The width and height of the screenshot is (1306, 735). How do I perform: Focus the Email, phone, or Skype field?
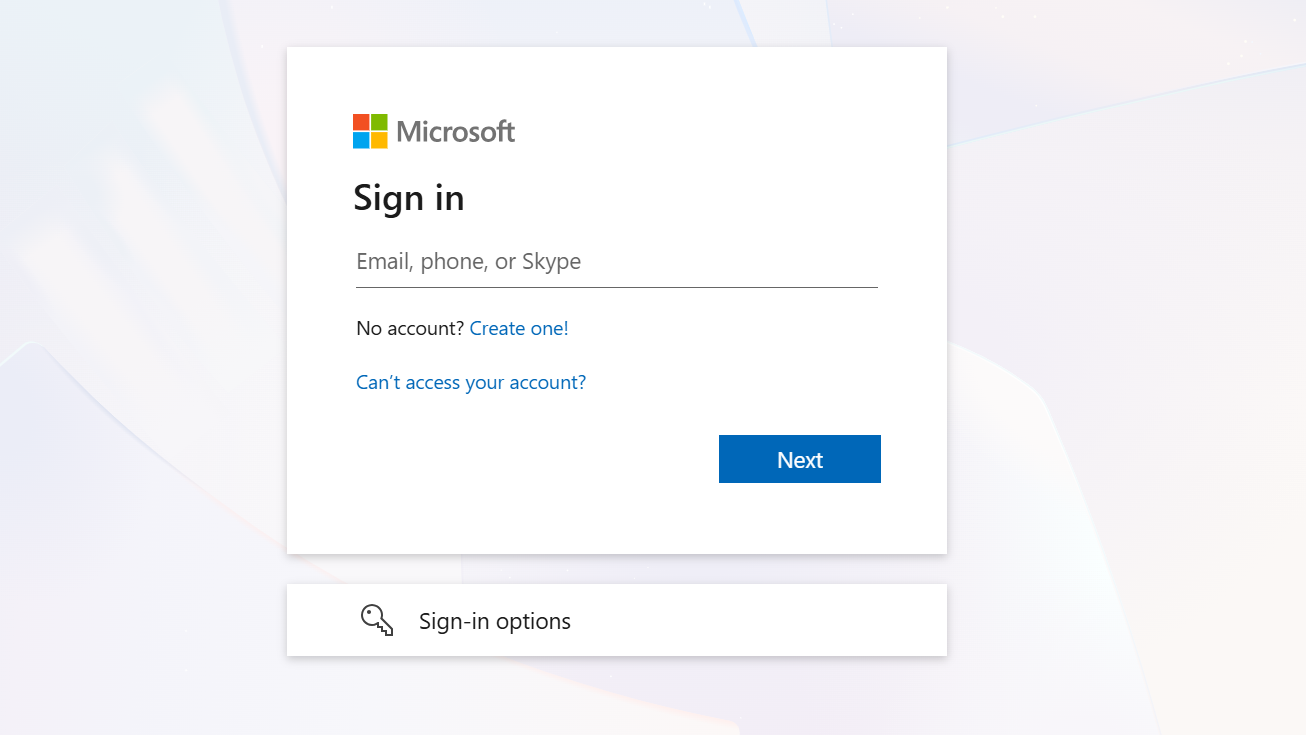point(616,262)
